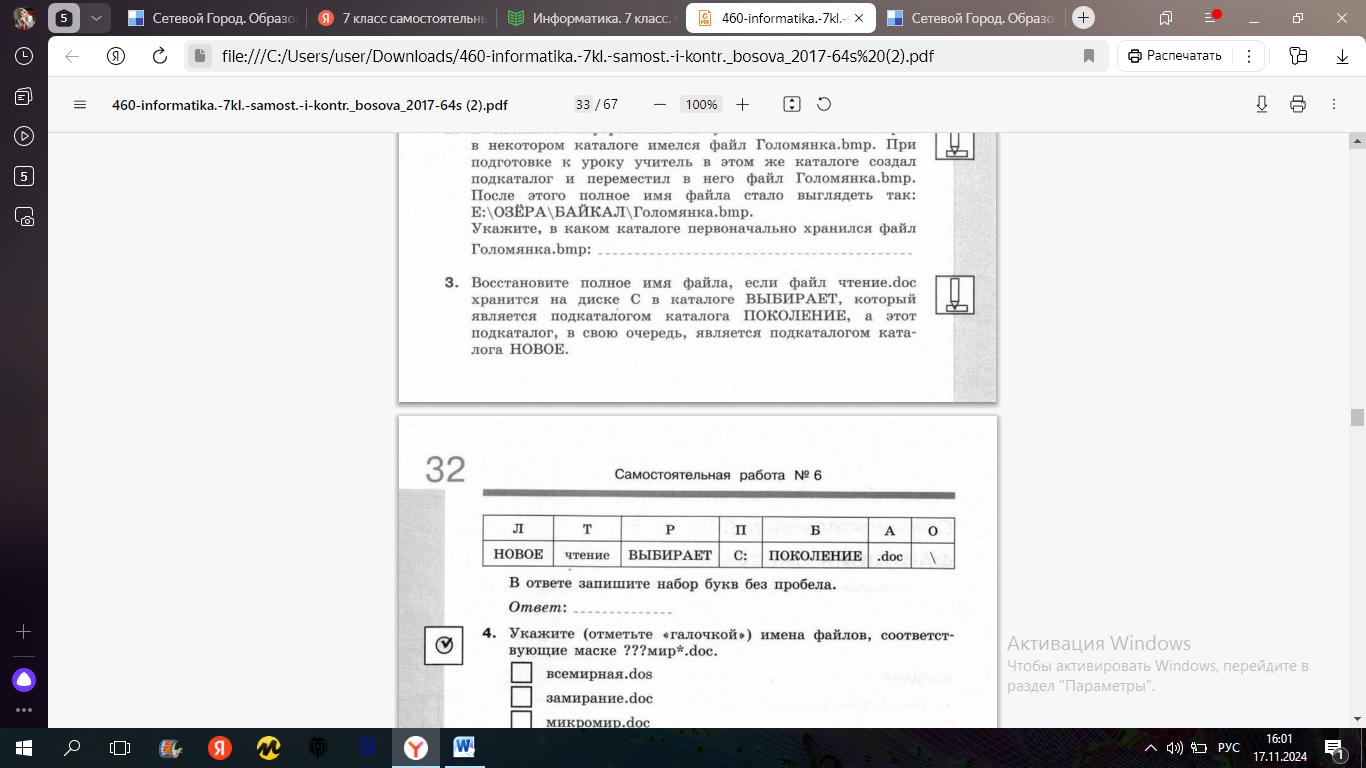Click the НОВОЕ table cell
The image size is (1366, 768).
pyautogui.click(x=518, y=555)
